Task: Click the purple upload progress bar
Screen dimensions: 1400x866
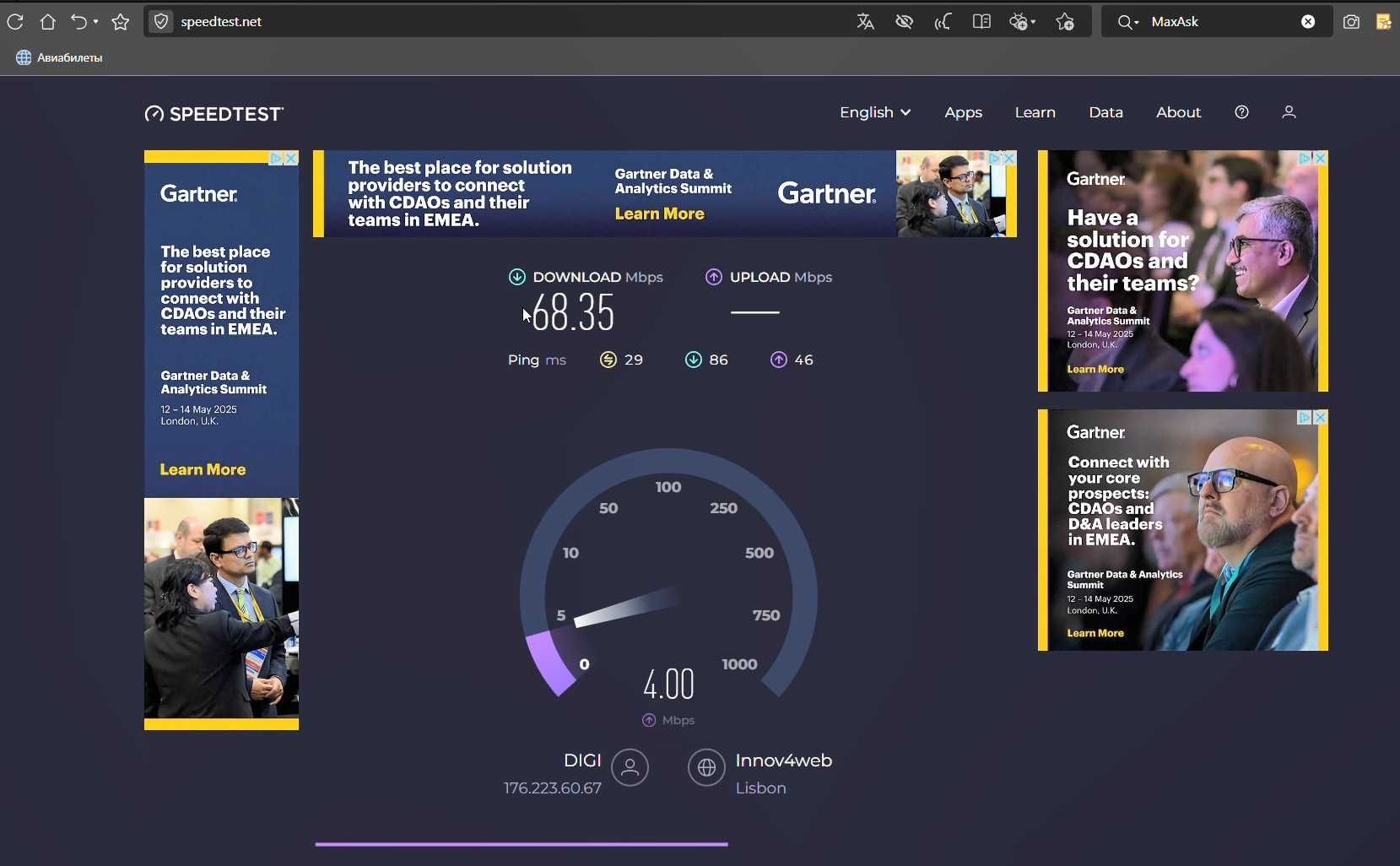Action: coord(522,843)
